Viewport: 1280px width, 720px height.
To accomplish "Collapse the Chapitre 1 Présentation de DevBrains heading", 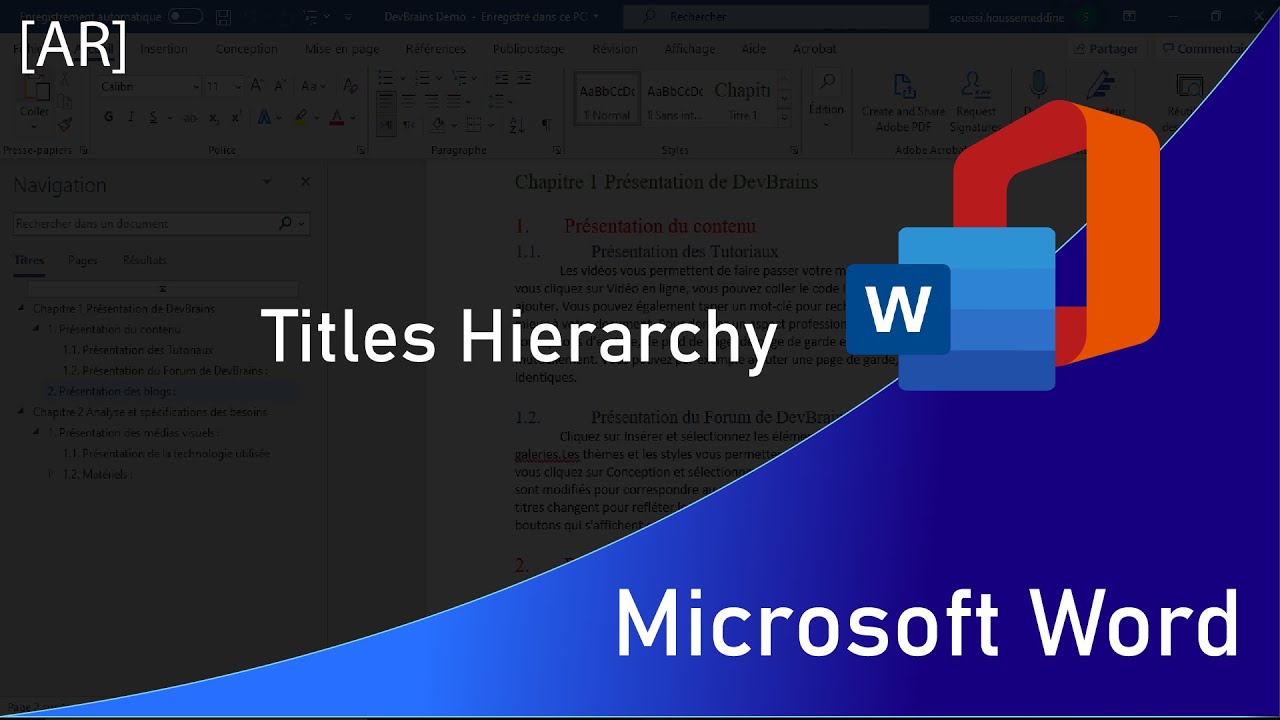I will pyautogui.click(x=22, y=308).
